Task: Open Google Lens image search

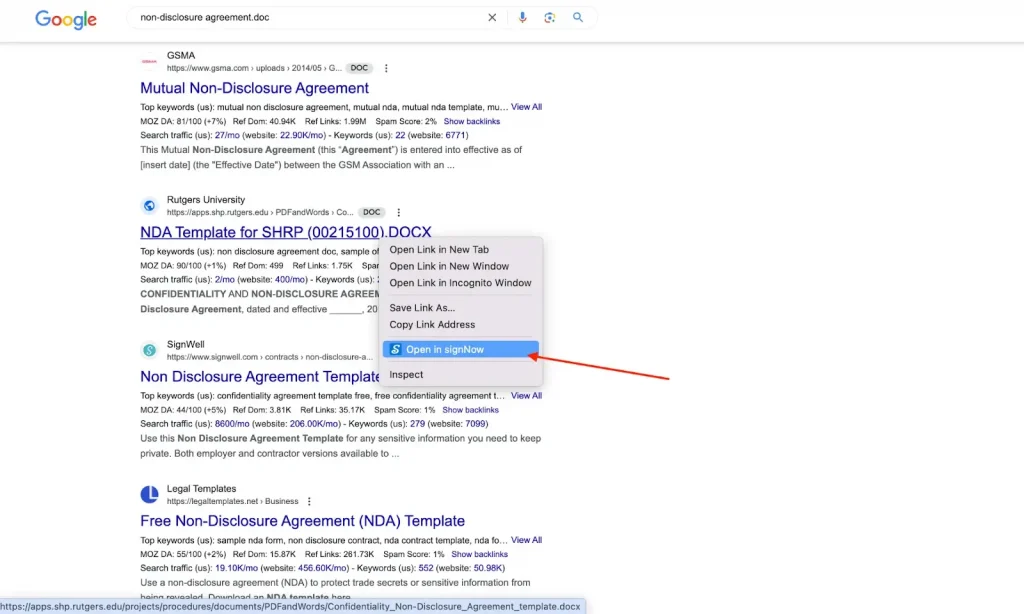Action: coord(550,18)
